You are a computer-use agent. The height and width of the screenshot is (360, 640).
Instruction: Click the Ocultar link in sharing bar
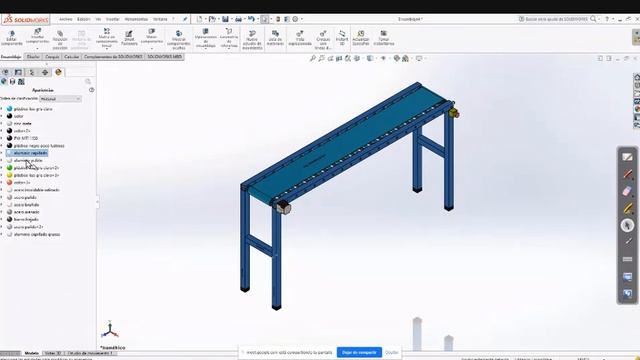pos(391,352)
